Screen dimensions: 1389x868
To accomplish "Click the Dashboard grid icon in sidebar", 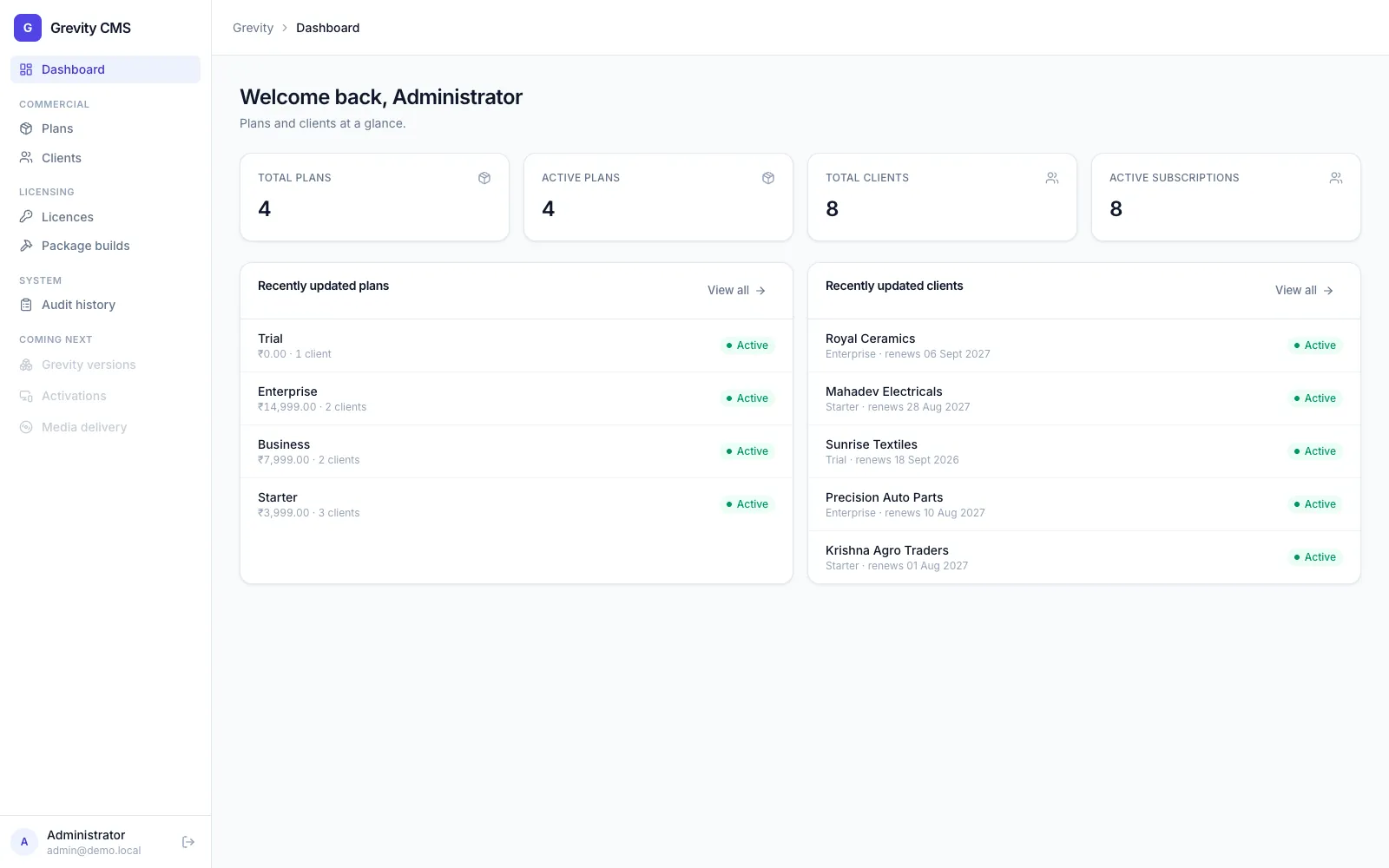I will (26, 69).
